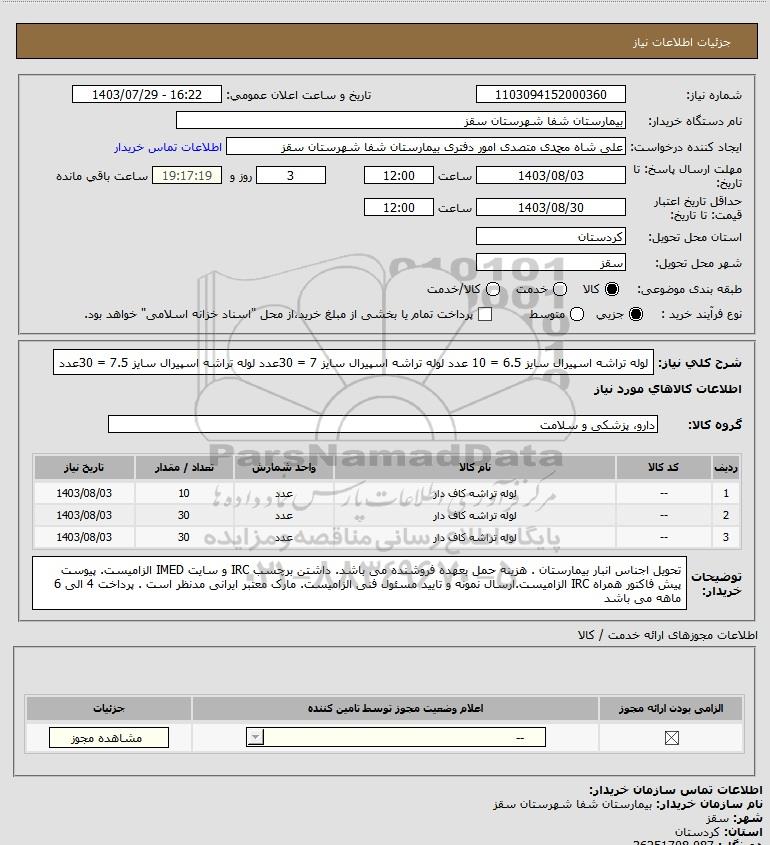Click the buyer notes توضیحات خریدار text box

pyautogui.click(x=359, y=584)
